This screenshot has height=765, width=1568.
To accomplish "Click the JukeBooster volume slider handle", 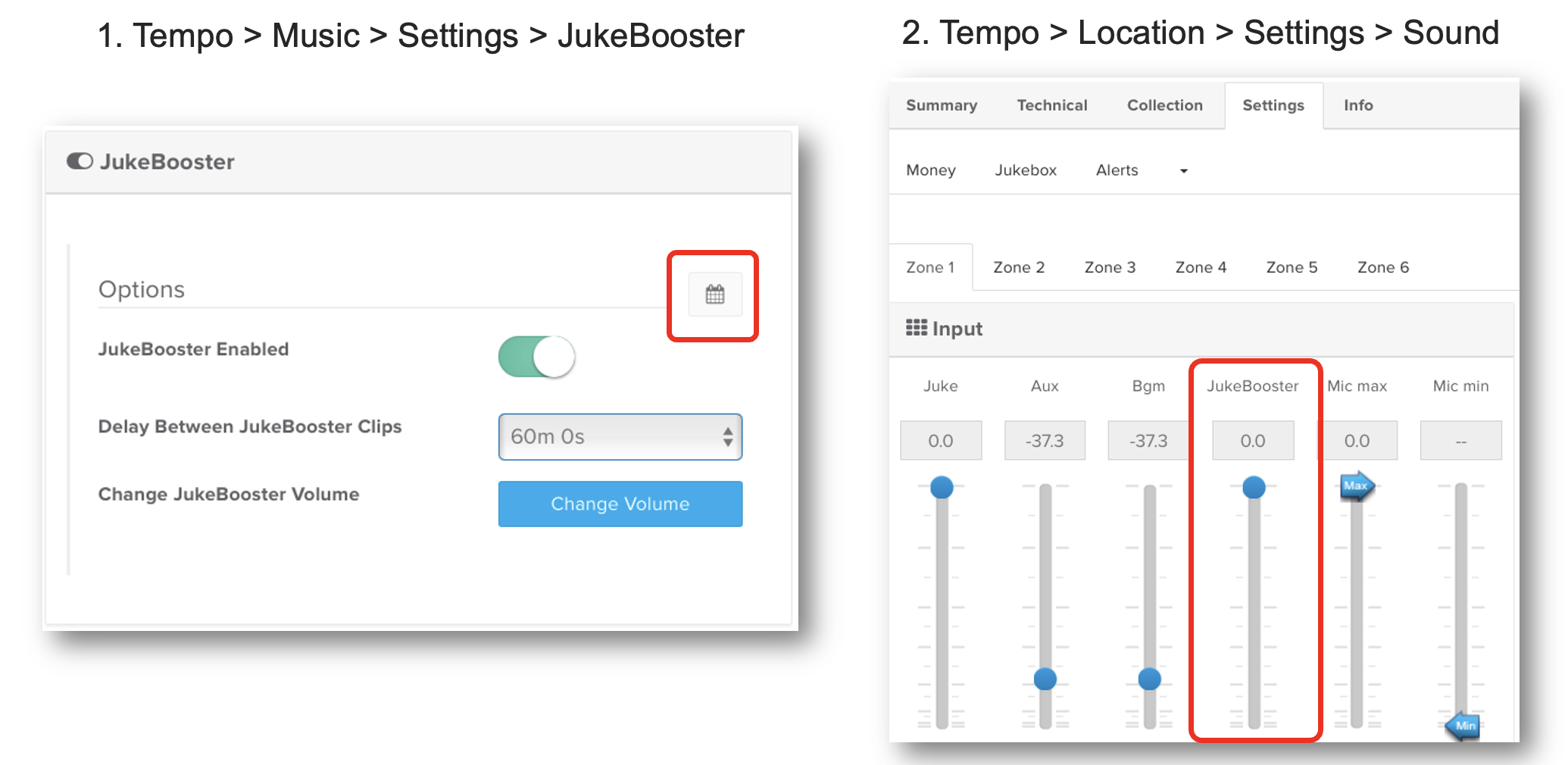I will pos(1254,487).
